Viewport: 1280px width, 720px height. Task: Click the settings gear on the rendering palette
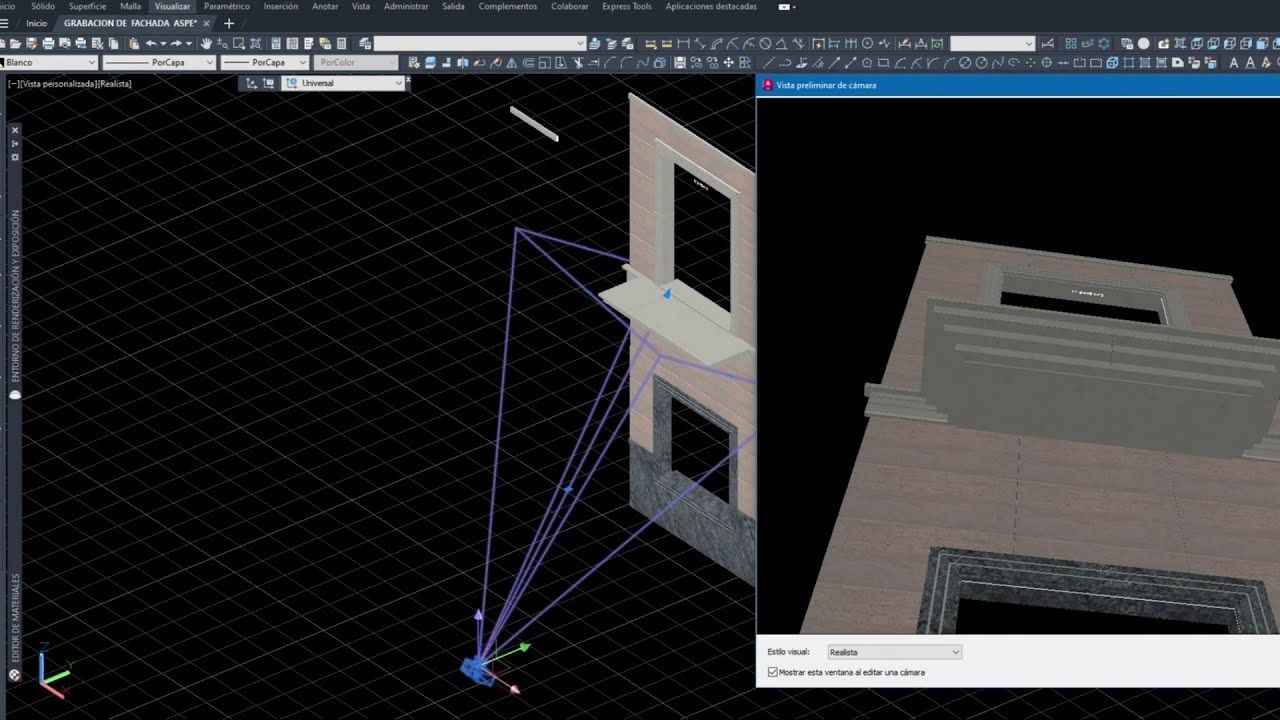15,157
